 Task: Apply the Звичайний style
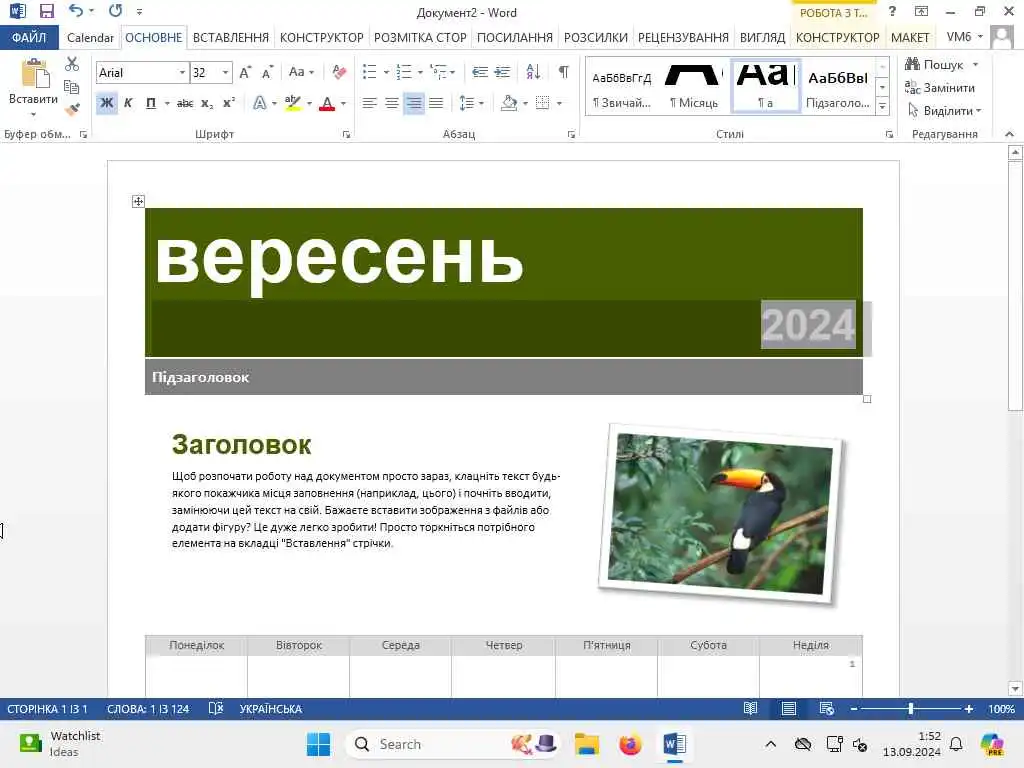(x=622, y=88)
